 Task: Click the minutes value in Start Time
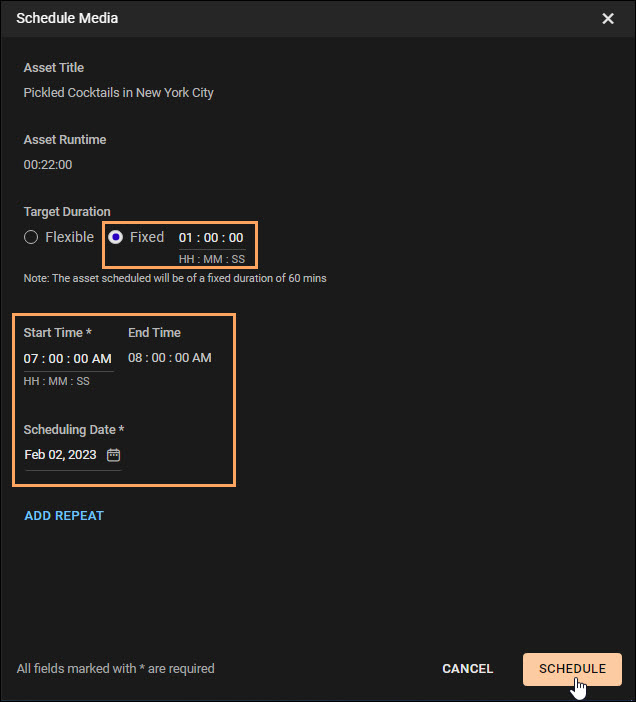[x=56, y=359]
